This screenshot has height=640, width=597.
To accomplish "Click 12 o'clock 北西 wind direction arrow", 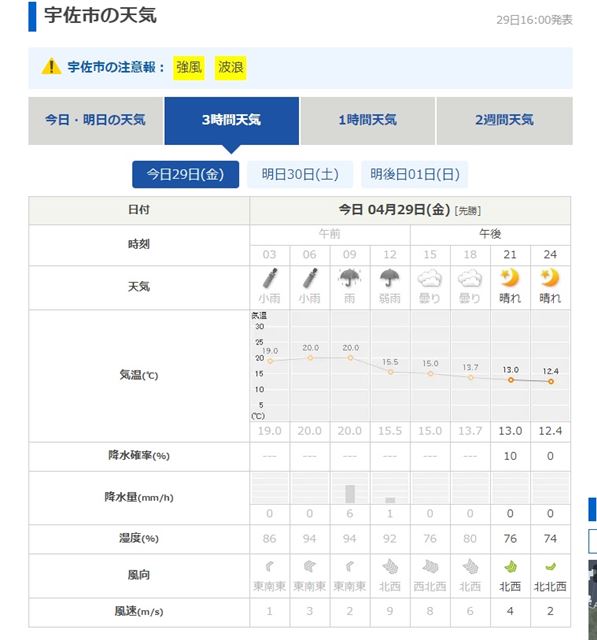I will [390, 567].
